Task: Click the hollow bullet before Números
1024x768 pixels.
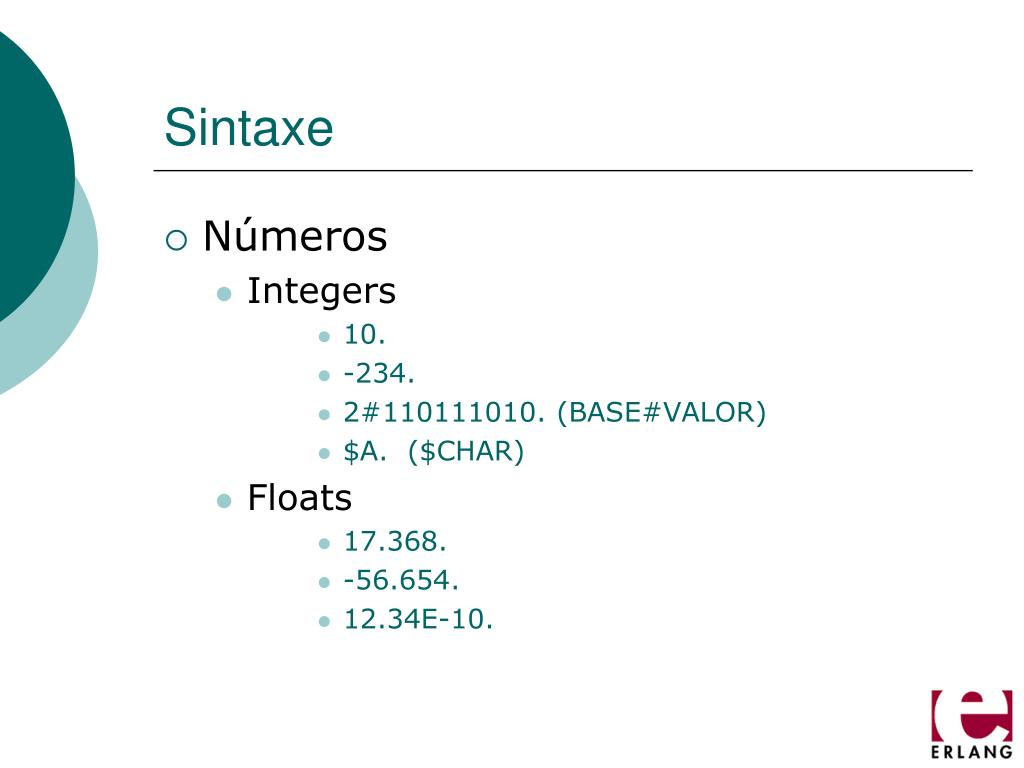Action: [176, 240]
